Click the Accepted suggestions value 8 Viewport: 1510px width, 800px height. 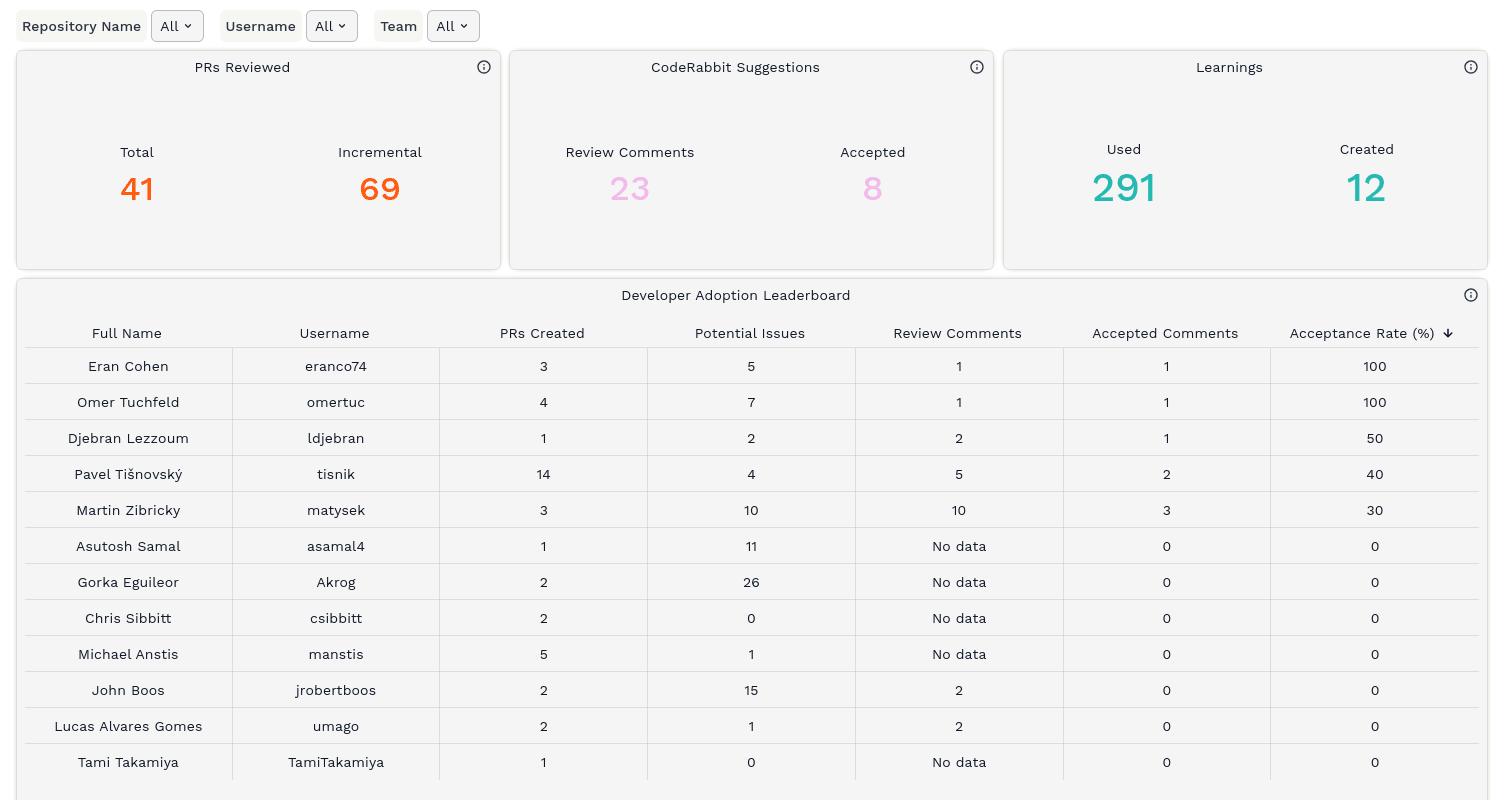pyautogui.click(x=872, y=189)
